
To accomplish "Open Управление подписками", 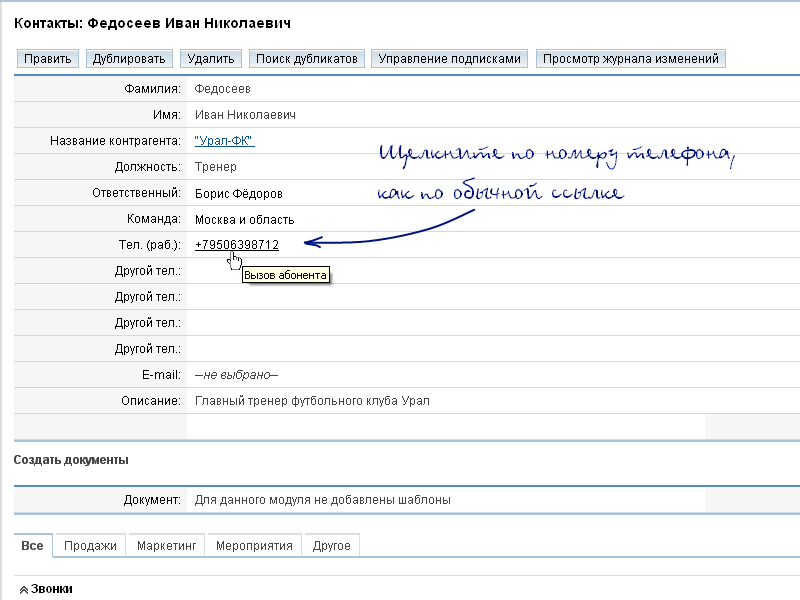I will [x=449, y=59].
